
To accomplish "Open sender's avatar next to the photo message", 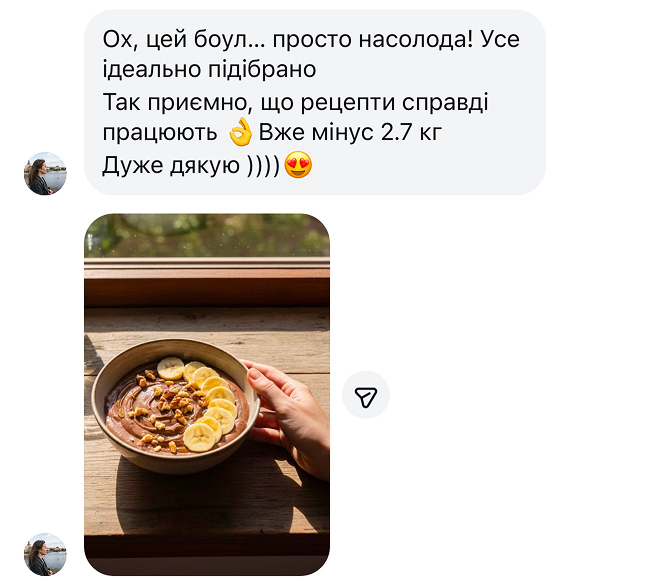I will pos(45,554).
